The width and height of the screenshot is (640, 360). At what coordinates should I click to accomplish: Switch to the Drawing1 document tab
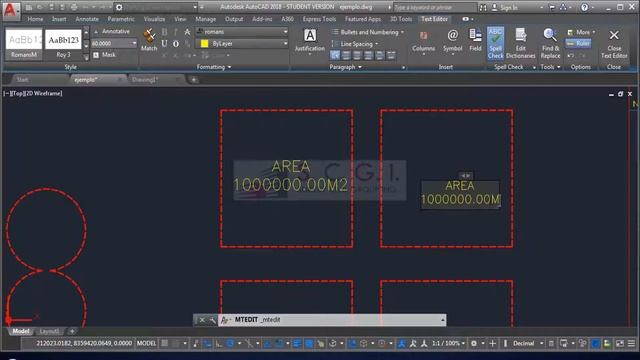144,80
